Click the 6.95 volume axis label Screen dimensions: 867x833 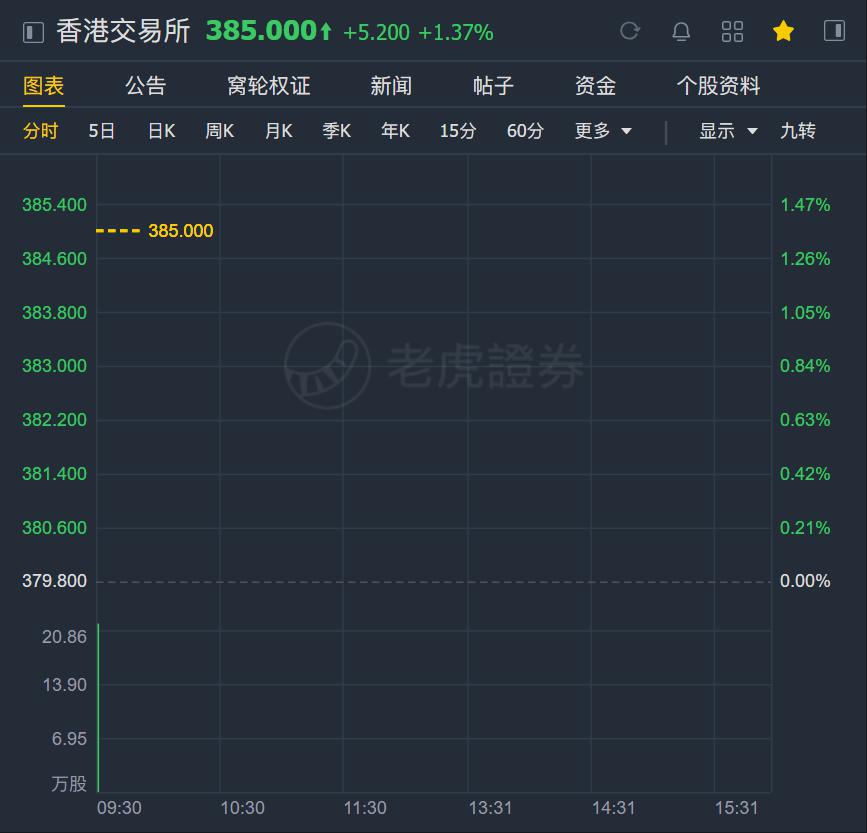coord(69,738)
